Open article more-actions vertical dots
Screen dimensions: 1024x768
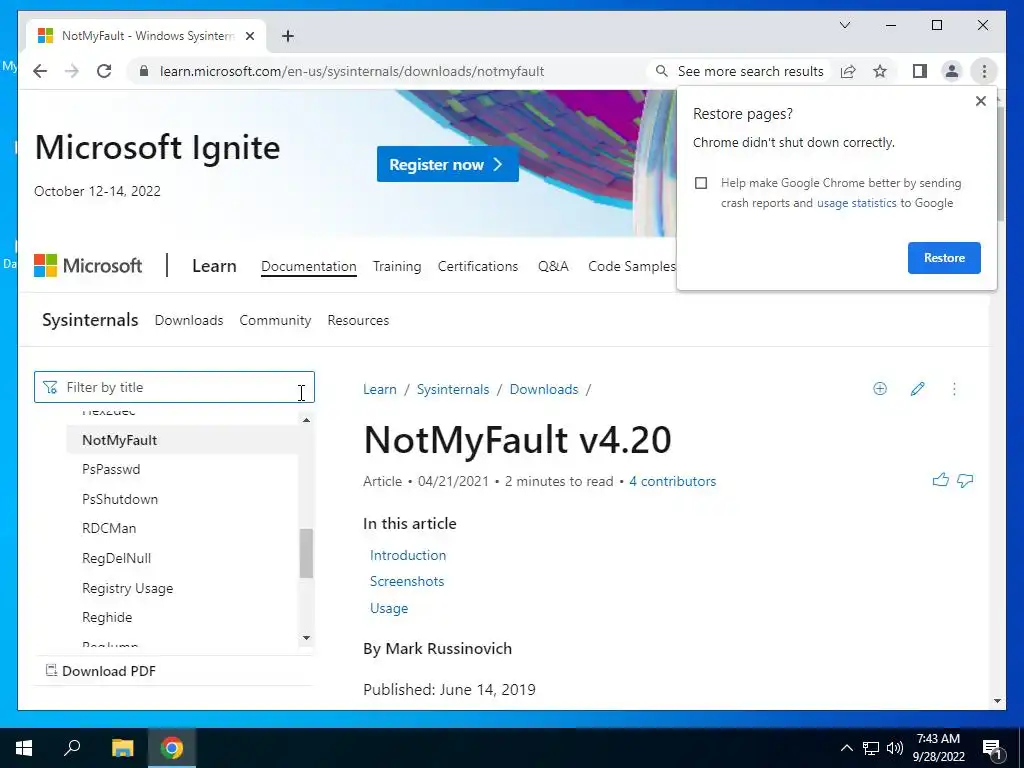point(954,389)
